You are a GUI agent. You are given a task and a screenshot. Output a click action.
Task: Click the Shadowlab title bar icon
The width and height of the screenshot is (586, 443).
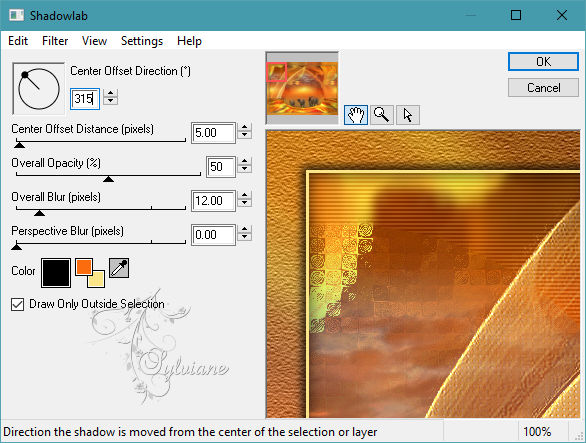pyautogui.click(x=16, y=15)
